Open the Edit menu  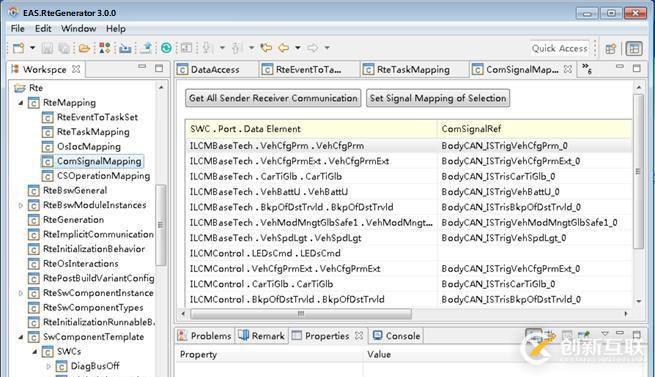pyautogui.click(x=43, y=28)
